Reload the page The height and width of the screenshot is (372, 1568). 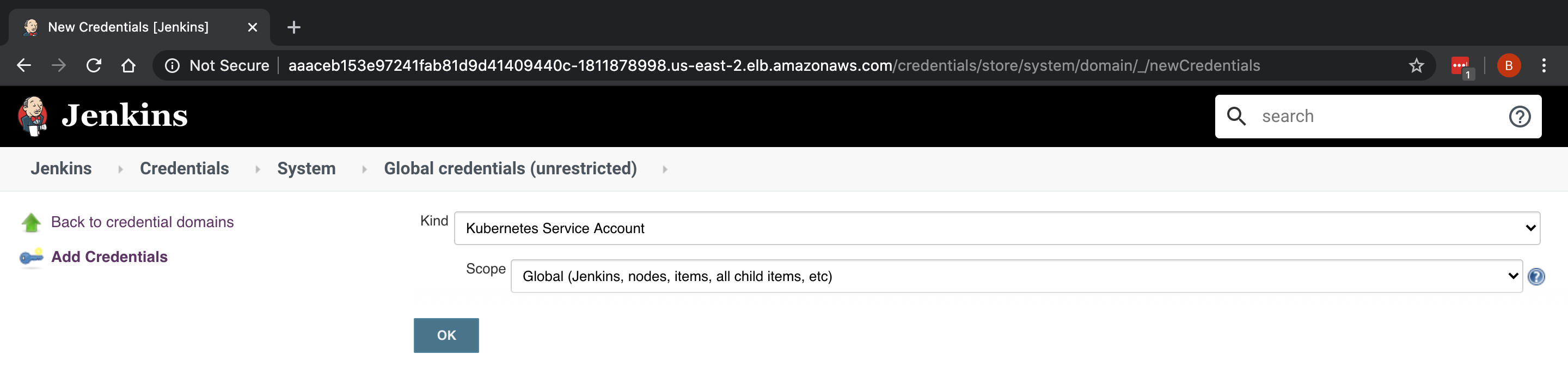[x=94, y=66]
